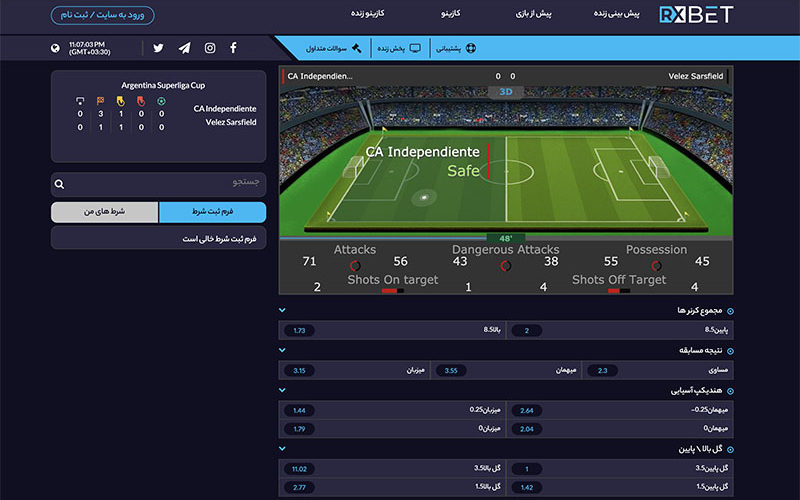Click the RXBET logo
Viewport: 800px width, 500px height.
tap(696, 15)
